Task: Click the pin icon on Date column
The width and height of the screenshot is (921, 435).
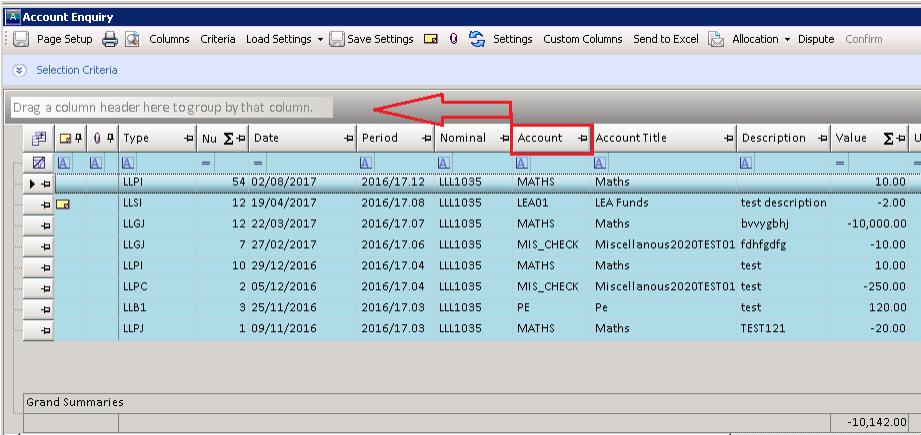Action: point(348,139)
